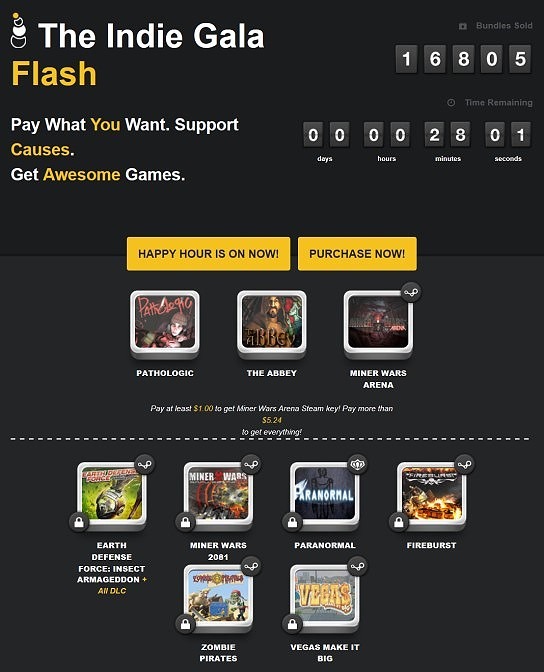Click the lock icon on Miner Wars 2081
Image resolution: width=544 pixels, height=672 pixels.
pos(185,522)
